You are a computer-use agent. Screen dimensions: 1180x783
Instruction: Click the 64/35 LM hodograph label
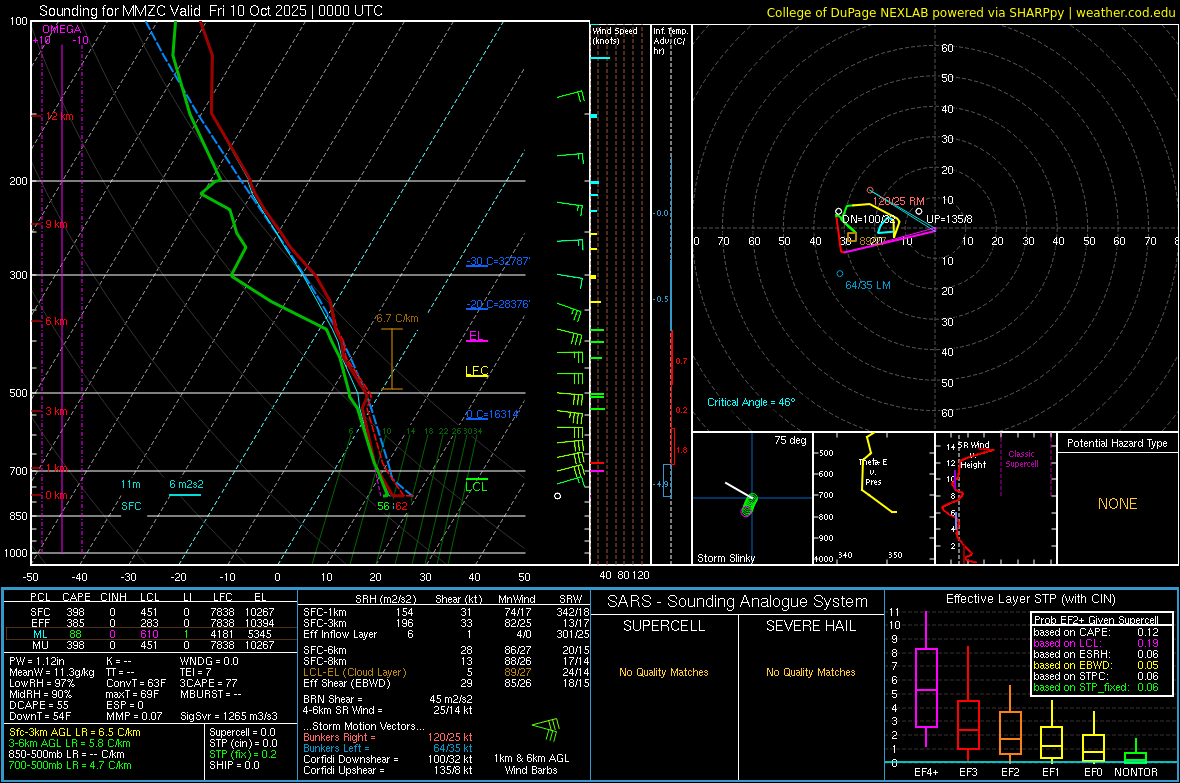(x=868, y=285)
